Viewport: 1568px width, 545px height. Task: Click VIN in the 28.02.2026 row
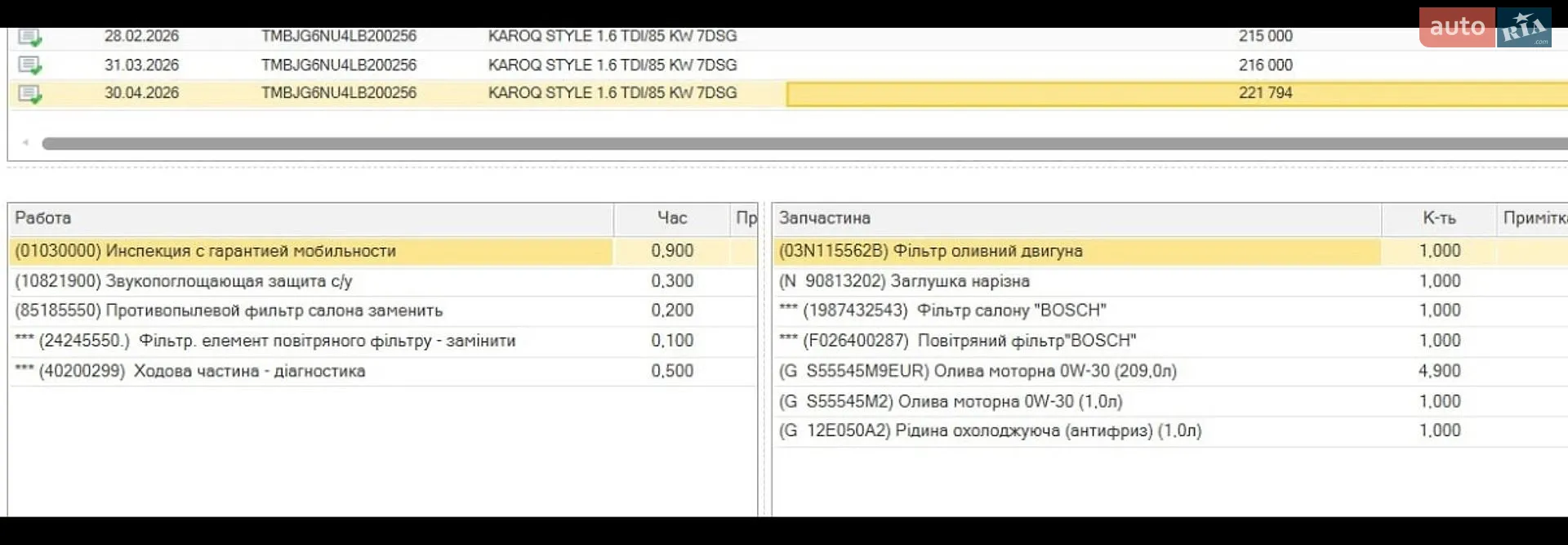point(339,36)
